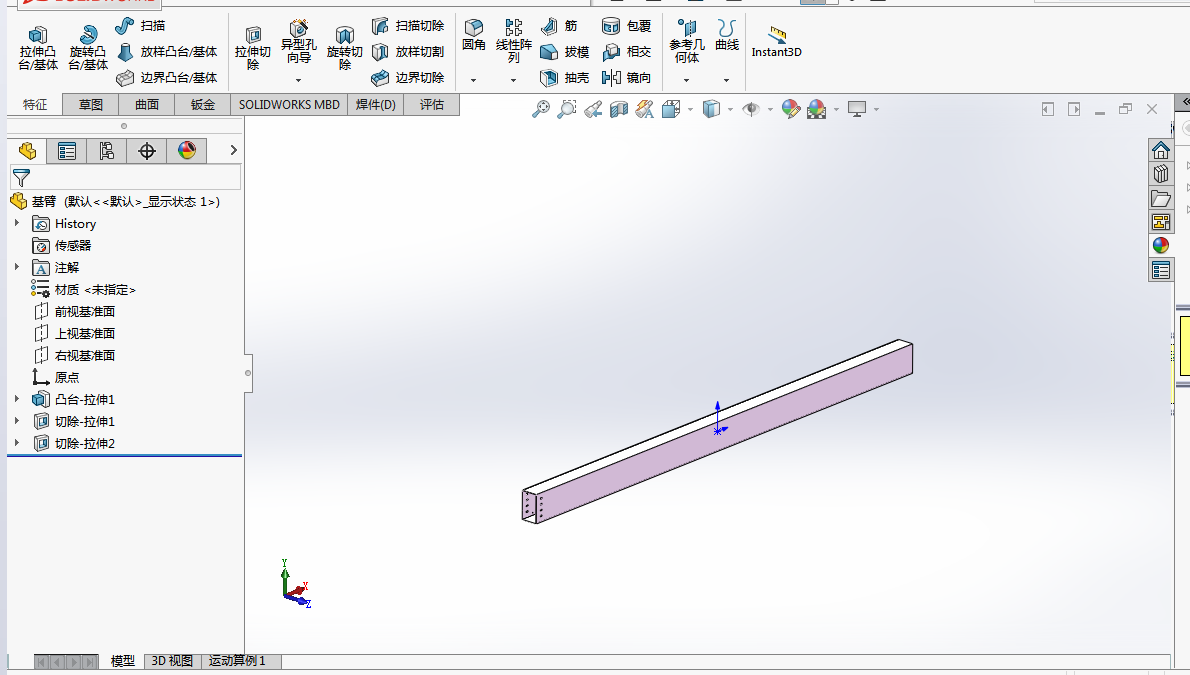Image resolution: width=1190 pixels, height=675 pixels.
Task: Open the DisplayManager color ball tab
Action: click(x=187, y=151)
